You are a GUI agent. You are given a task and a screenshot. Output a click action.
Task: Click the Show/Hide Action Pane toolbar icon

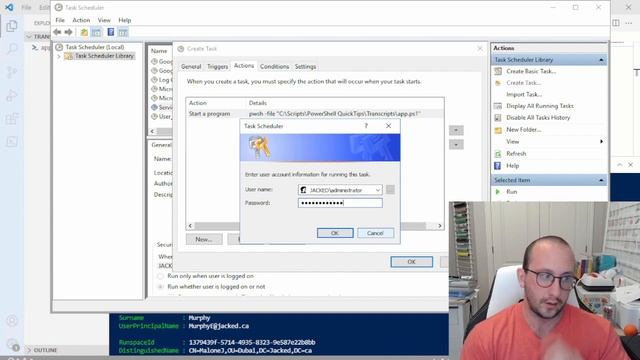tap(123, 32)
